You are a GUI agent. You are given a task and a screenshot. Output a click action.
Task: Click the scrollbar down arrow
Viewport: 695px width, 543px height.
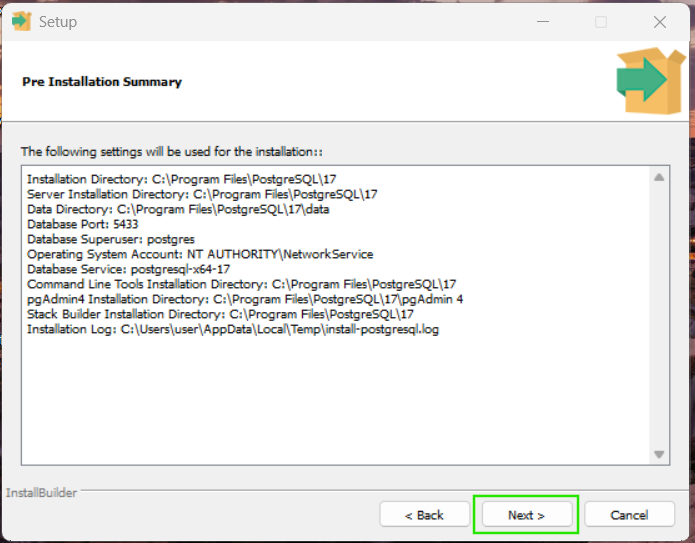pos(659,454)
